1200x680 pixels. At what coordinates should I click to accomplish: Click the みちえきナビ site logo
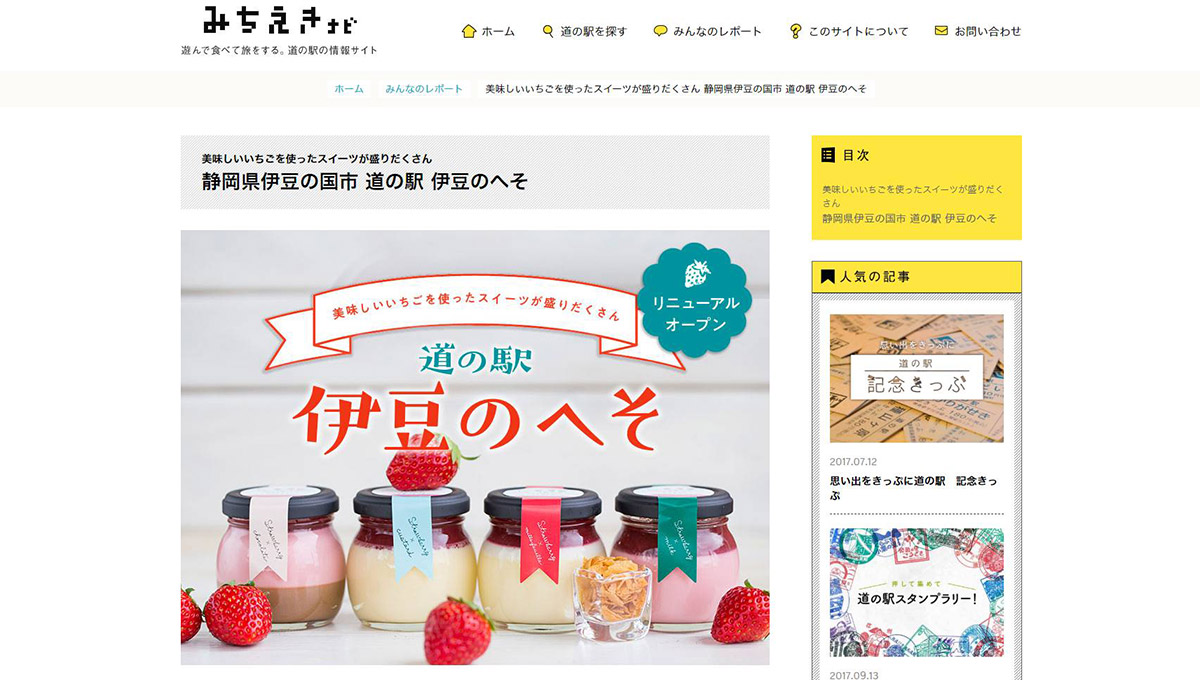pos(279,20)
